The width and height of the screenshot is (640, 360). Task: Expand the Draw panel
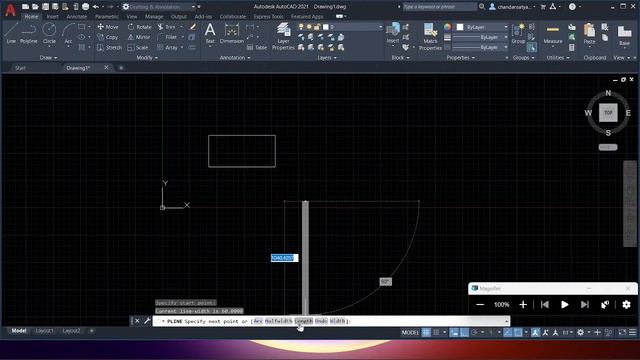point(48,58)
